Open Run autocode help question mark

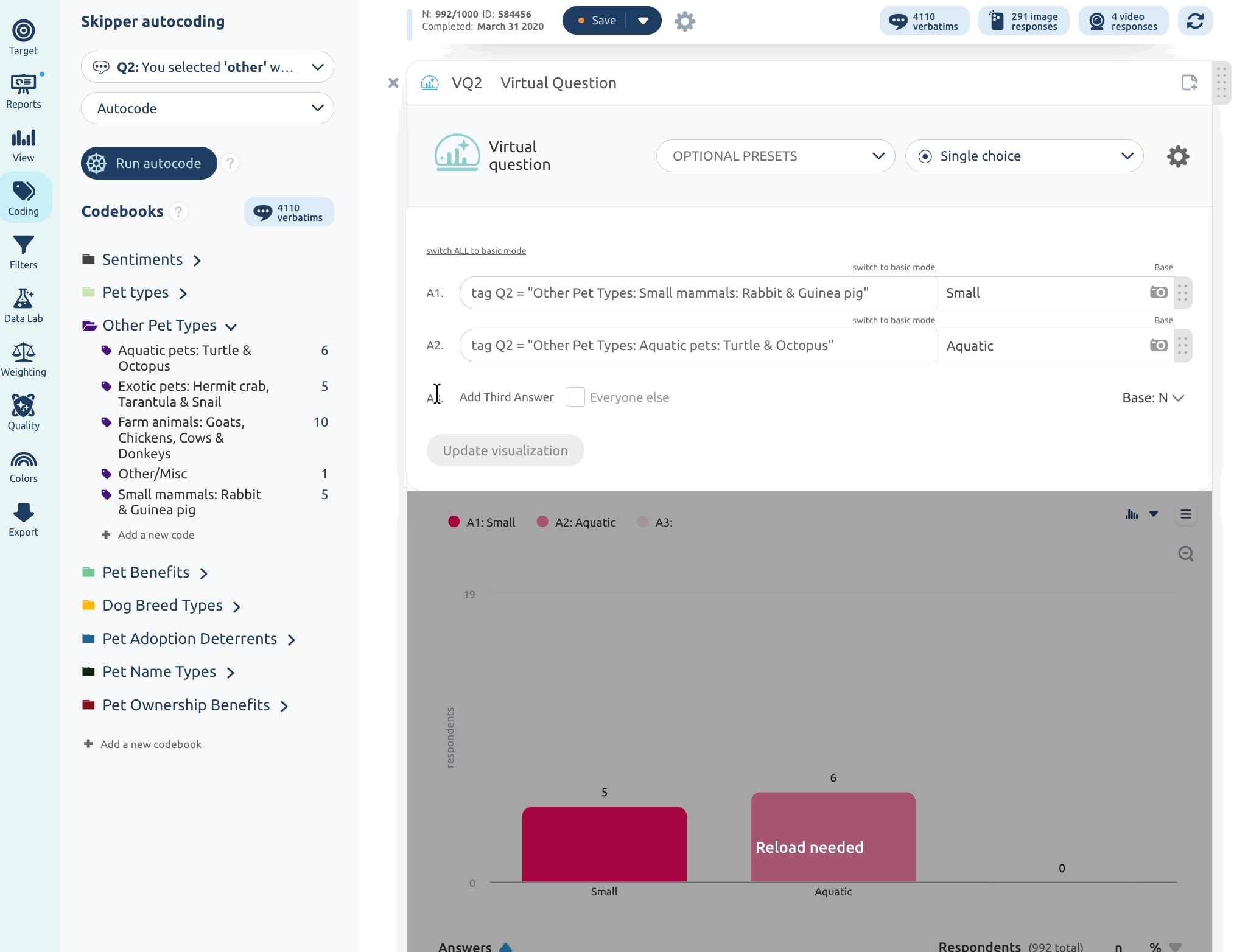tap(230, 163)
